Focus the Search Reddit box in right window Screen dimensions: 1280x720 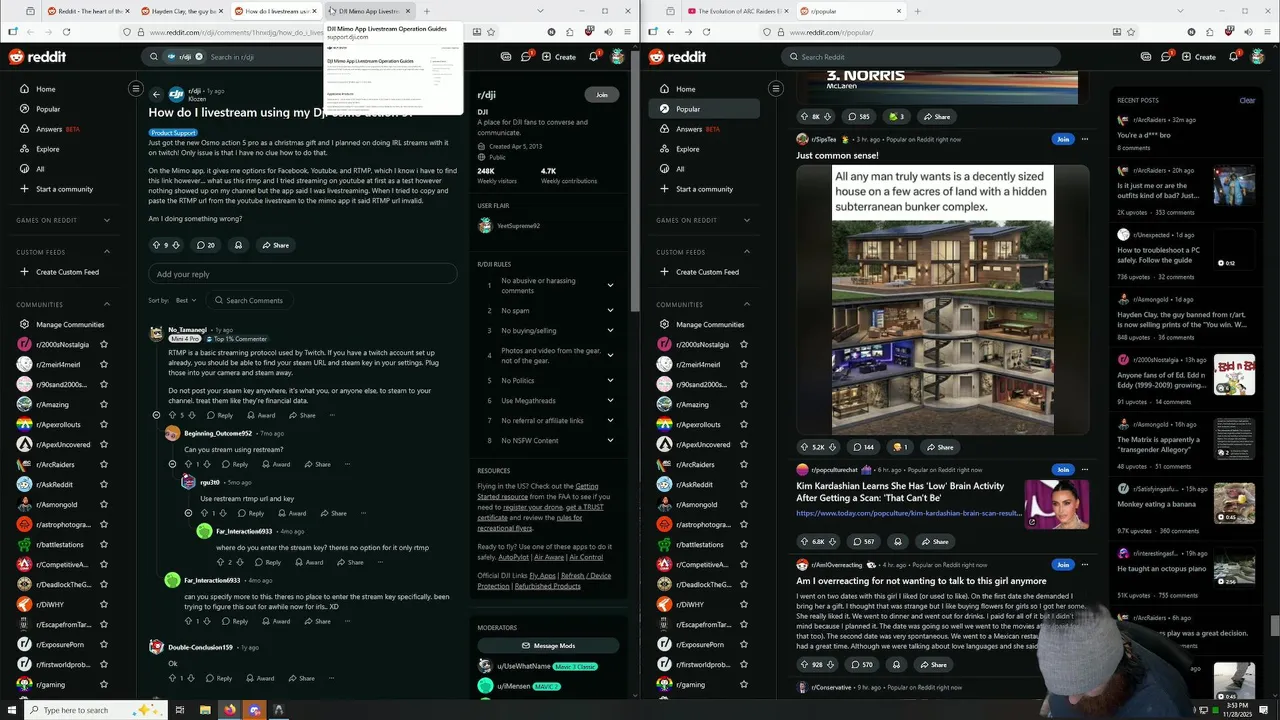tap(920, 57)
